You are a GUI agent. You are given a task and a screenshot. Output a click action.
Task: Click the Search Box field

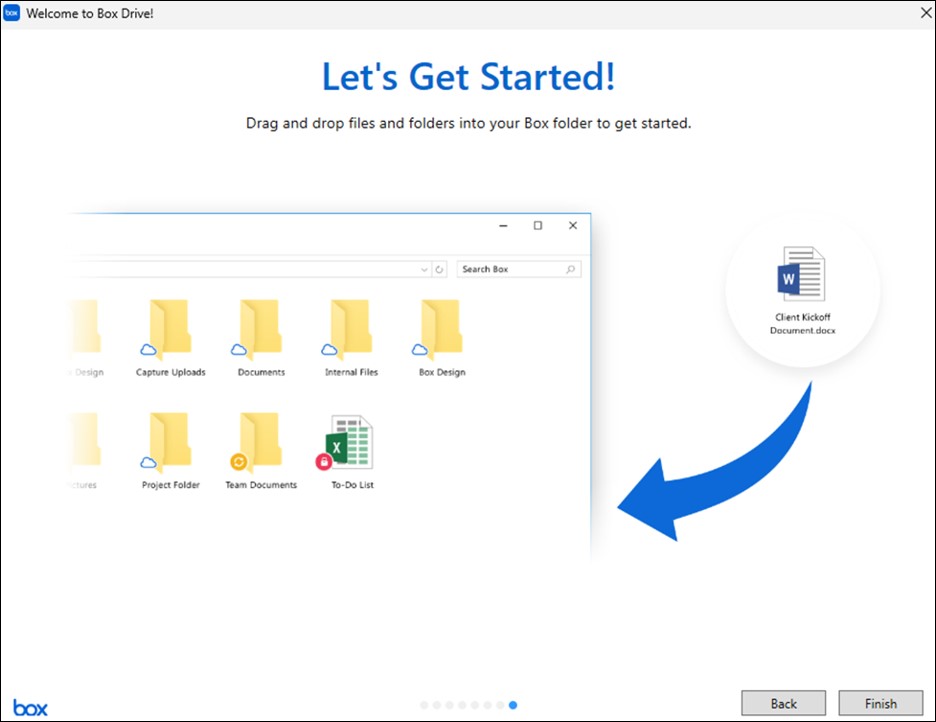pyautogui.click(x=519, y=269)
